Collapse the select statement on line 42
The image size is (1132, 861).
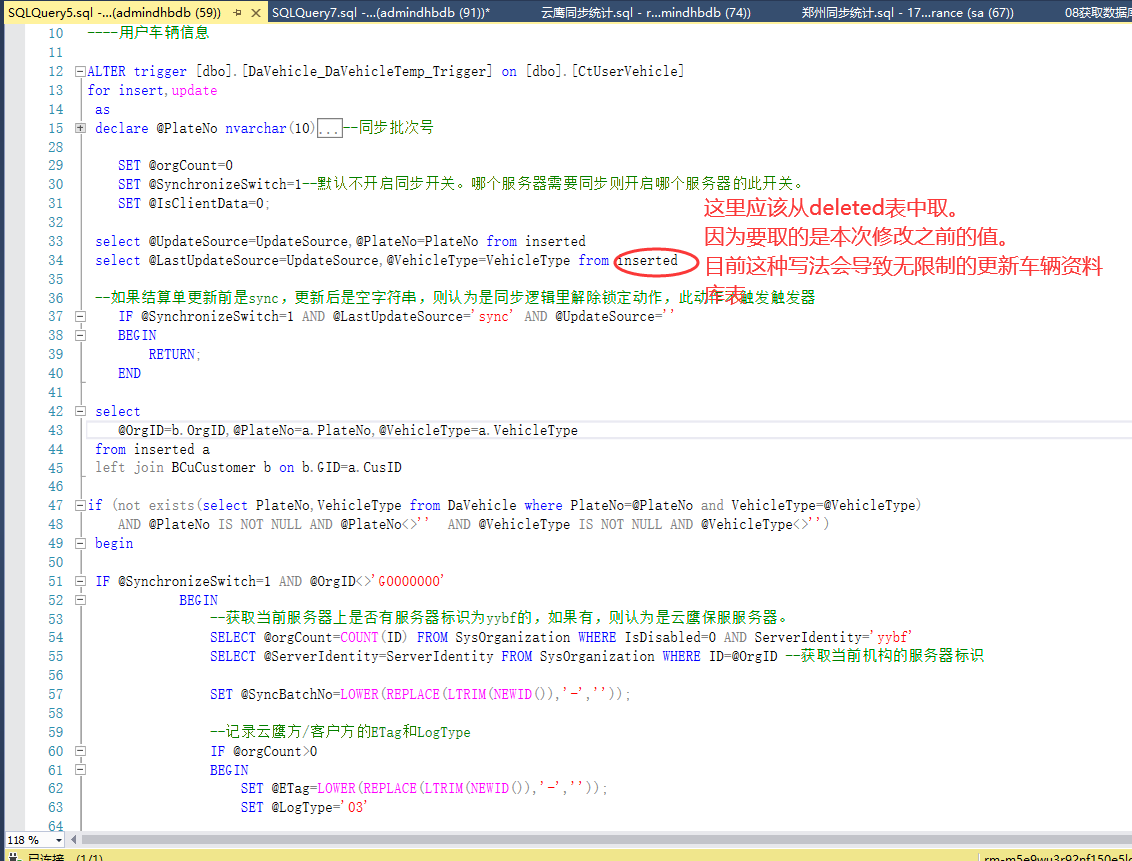80,411
